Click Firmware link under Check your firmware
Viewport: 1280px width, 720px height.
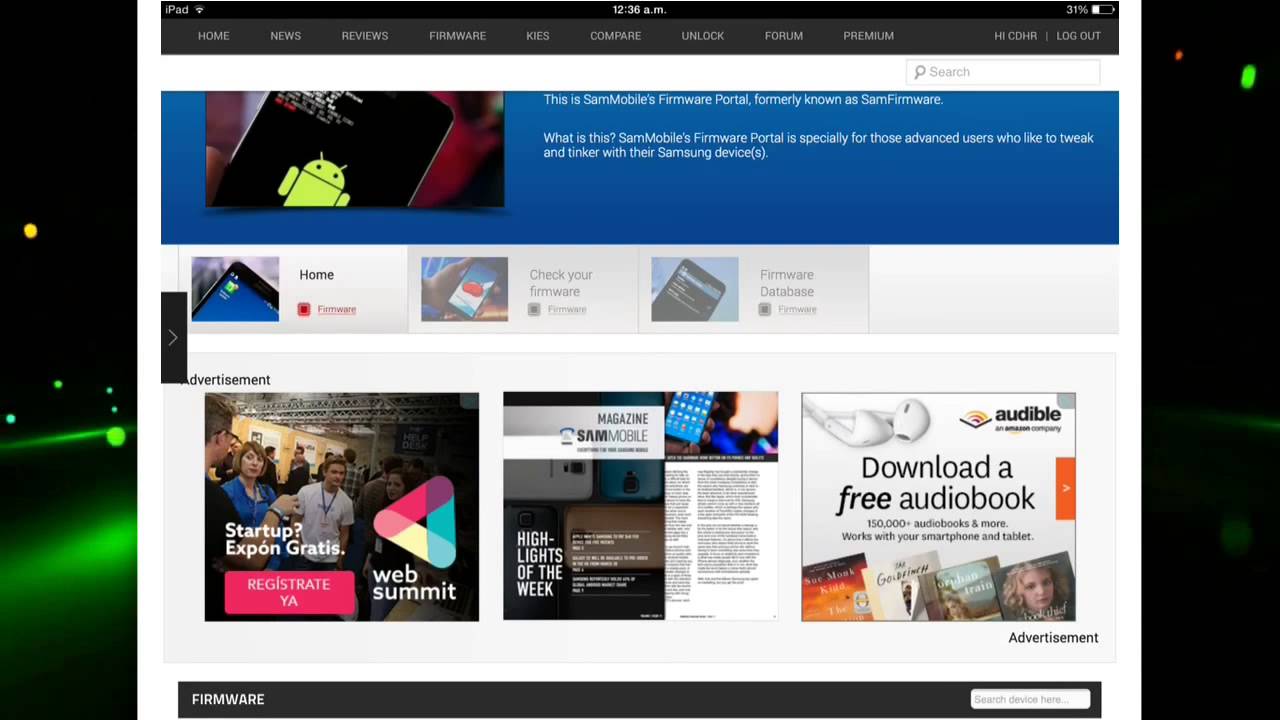click(x=566, y=310)
